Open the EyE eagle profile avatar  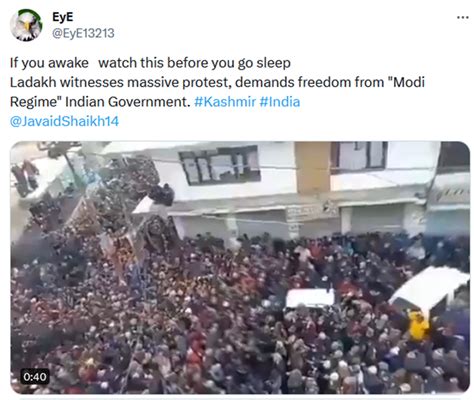(x=26, y=25)
